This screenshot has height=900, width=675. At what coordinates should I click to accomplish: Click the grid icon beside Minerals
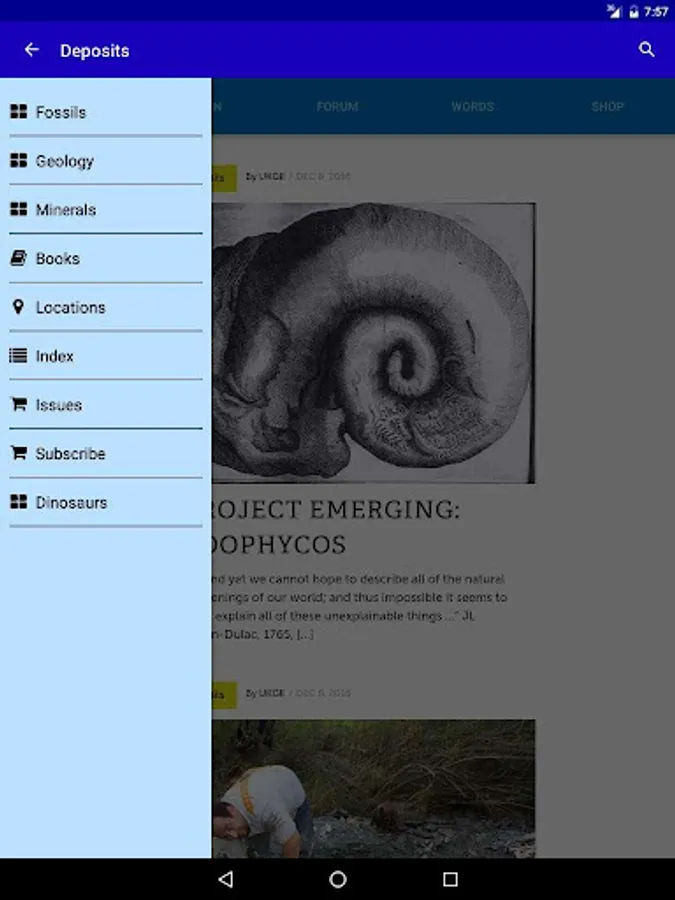(x=18, y=209)
